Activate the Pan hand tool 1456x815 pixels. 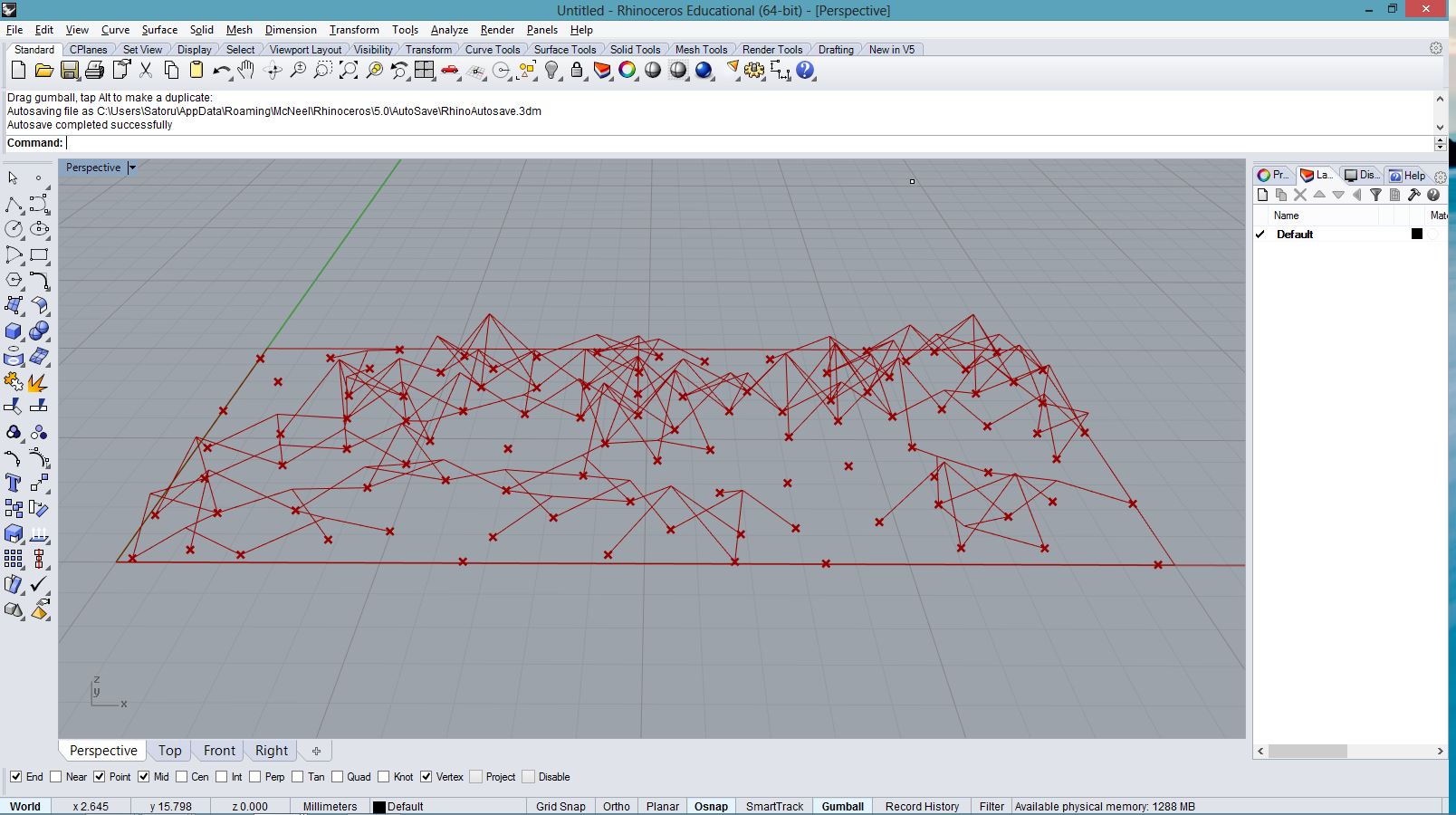click(246, 71)
